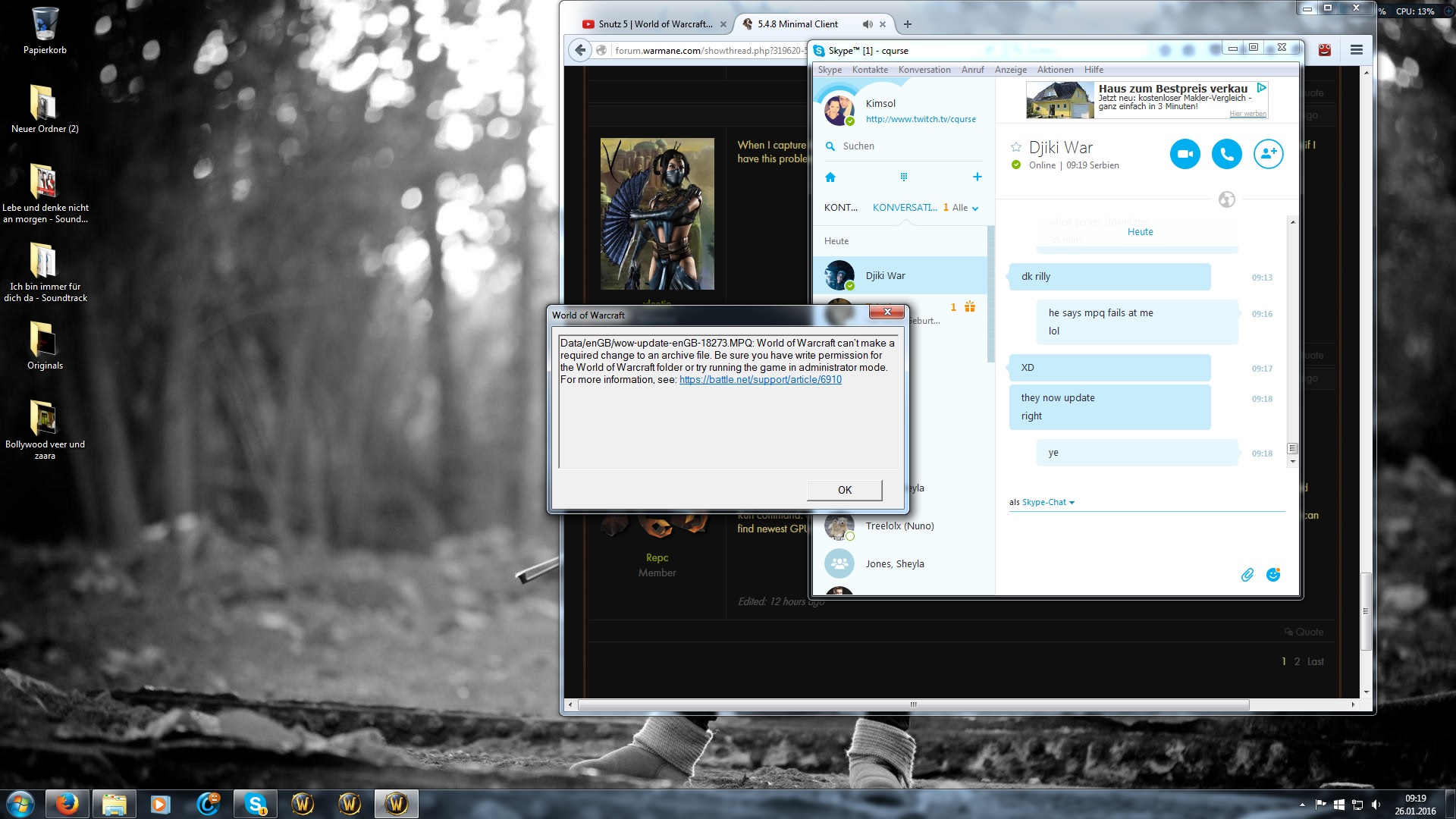Open the battle.net support article link
This screenshot has width=1456, height=819.
click(760, 380)
